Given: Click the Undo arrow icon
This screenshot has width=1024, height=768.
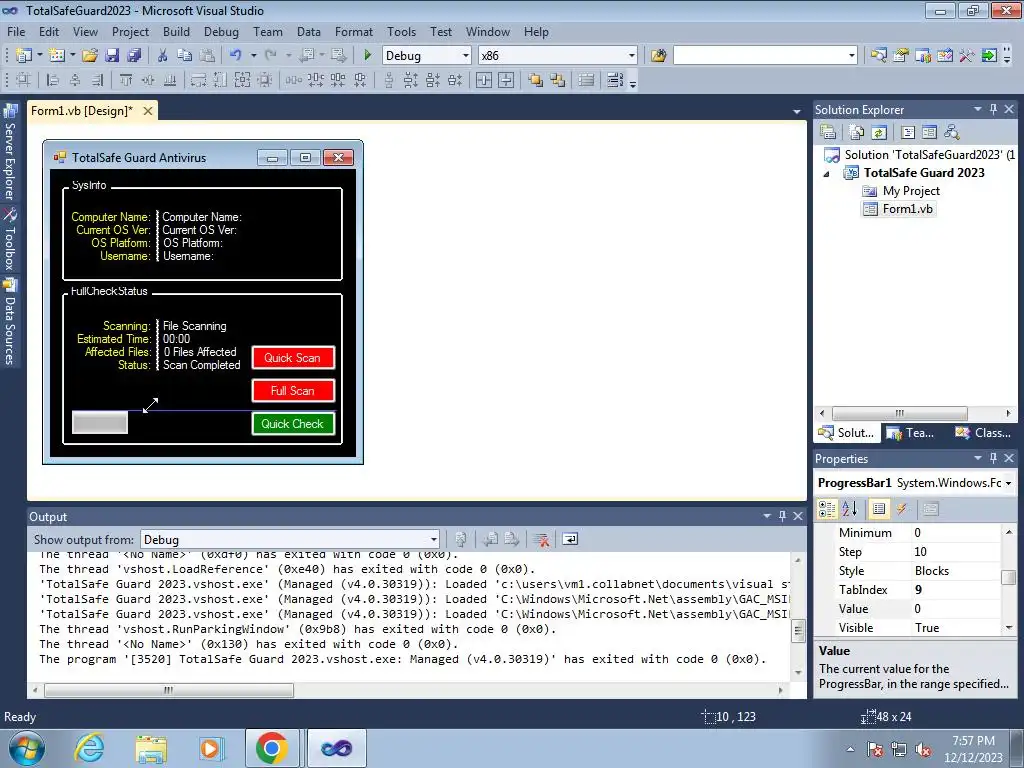Looking at the screenshot, I should pyautogui.click(x=236, y=56).
